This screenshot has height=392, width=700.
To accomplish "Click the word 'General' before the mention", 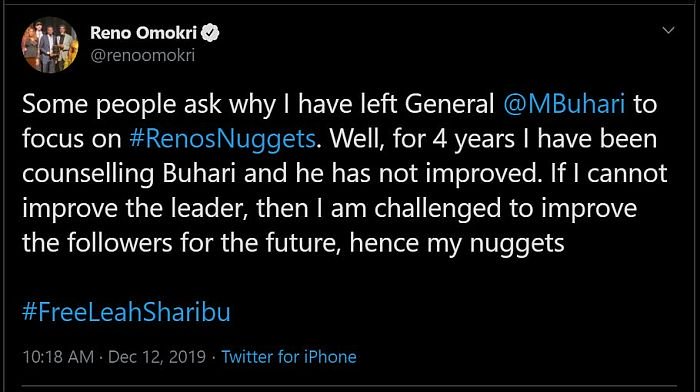I will [x=450, y=104].
